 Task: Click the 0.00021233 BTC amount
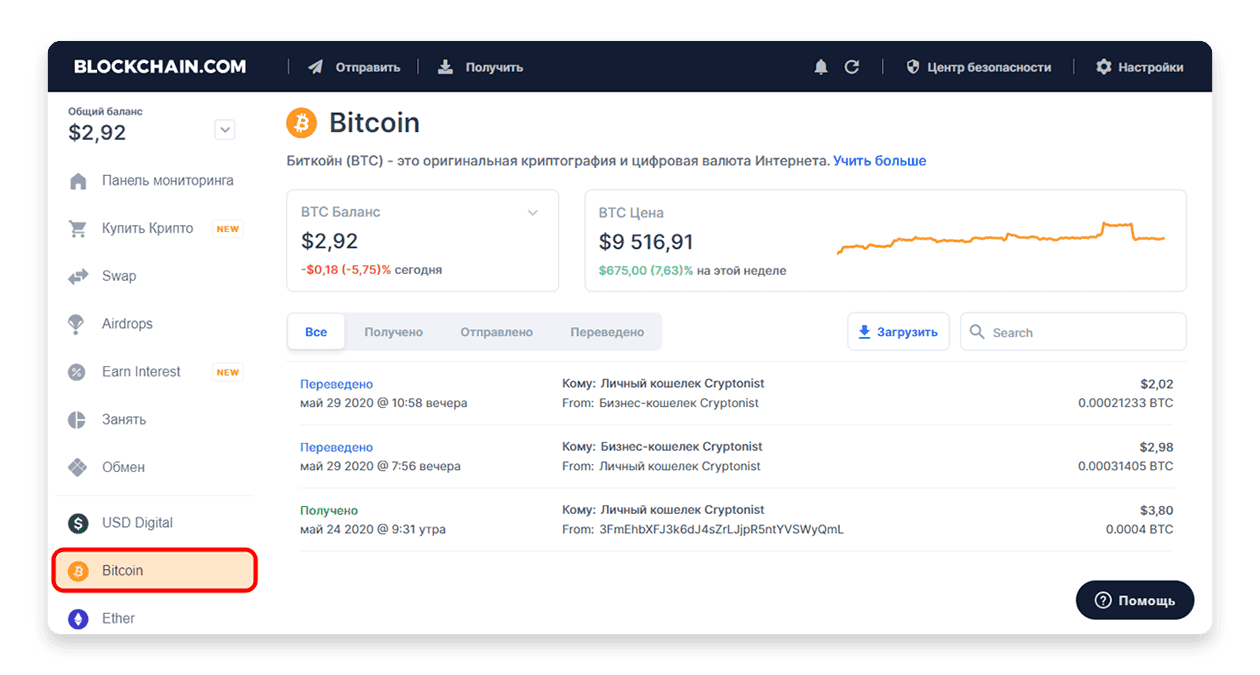(1125, 403)
